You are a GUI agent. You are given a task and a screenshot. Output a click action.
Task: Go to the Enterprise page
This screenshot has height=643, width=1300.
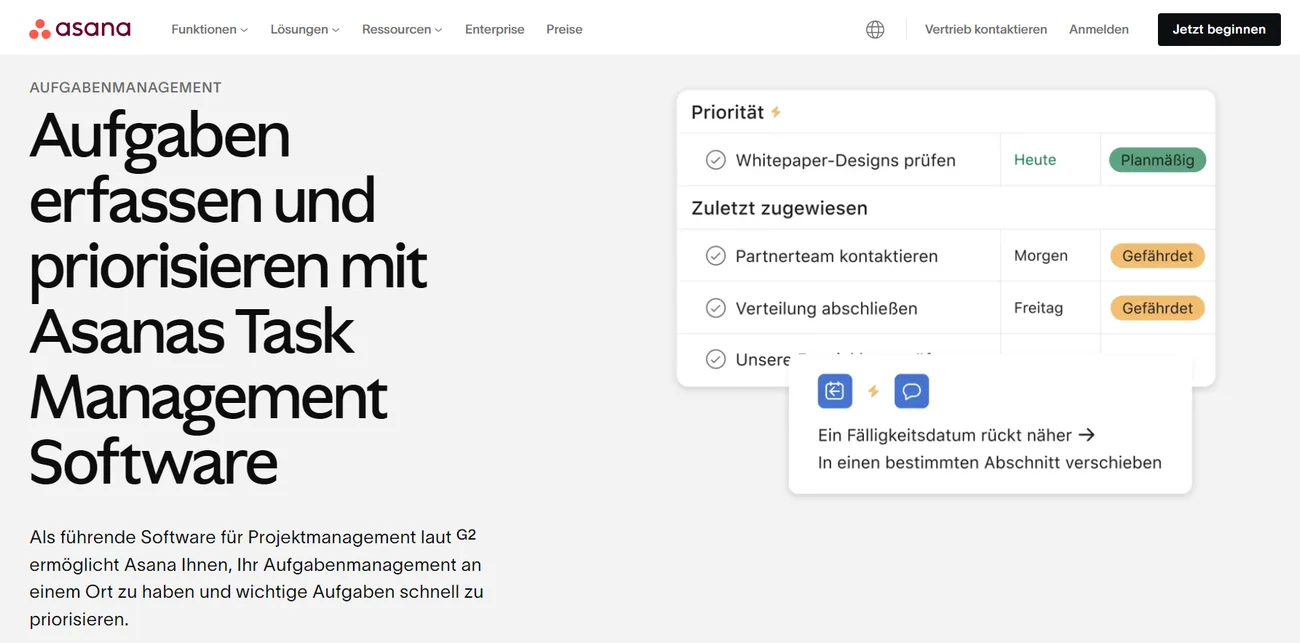pyautogui.click(x=494, y=30)
